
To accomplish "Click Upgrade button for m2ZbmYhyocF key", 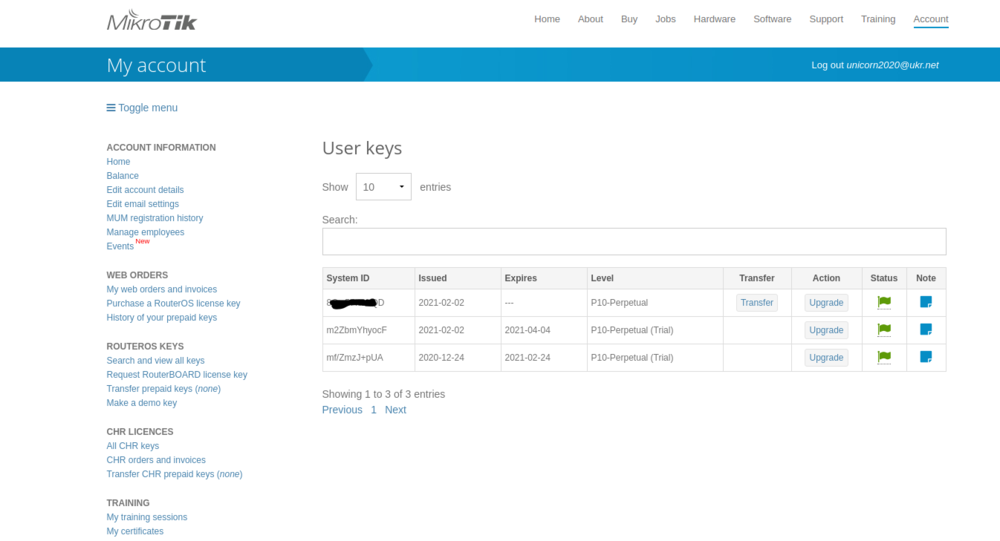I will pyautogui.click(x=826, y=330).
